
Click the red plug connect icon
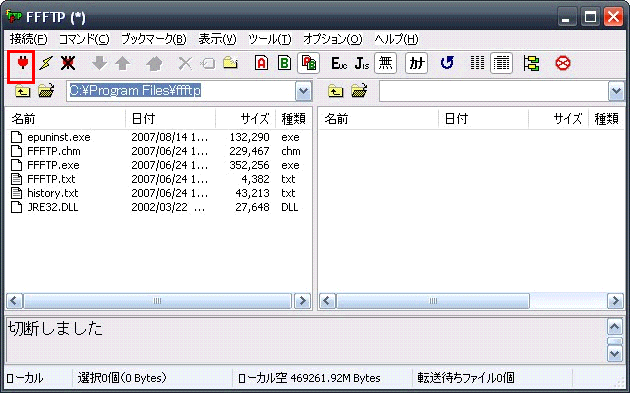(x=22, y=63)
